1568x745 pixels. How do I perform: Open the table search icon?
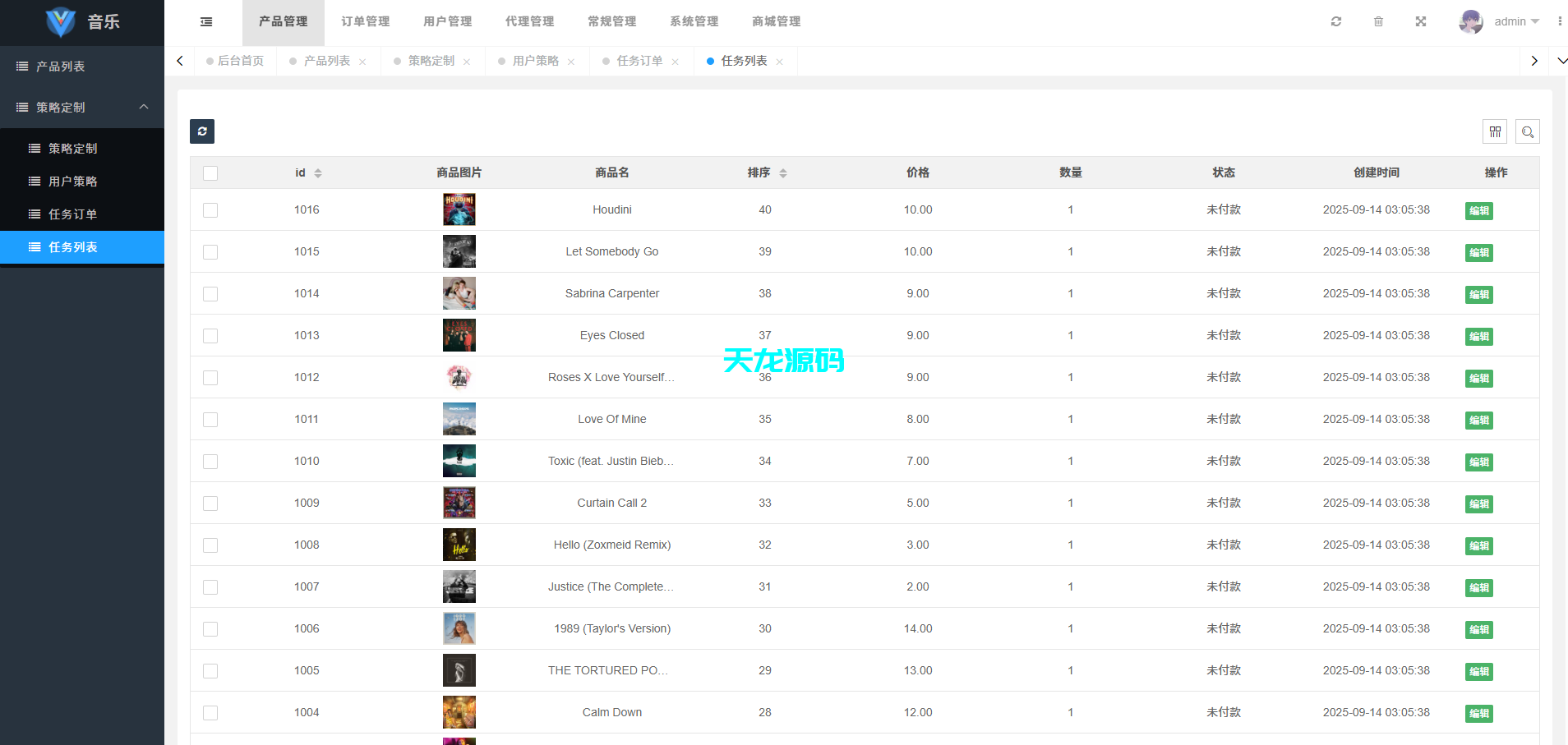(x=1528, y=131)
